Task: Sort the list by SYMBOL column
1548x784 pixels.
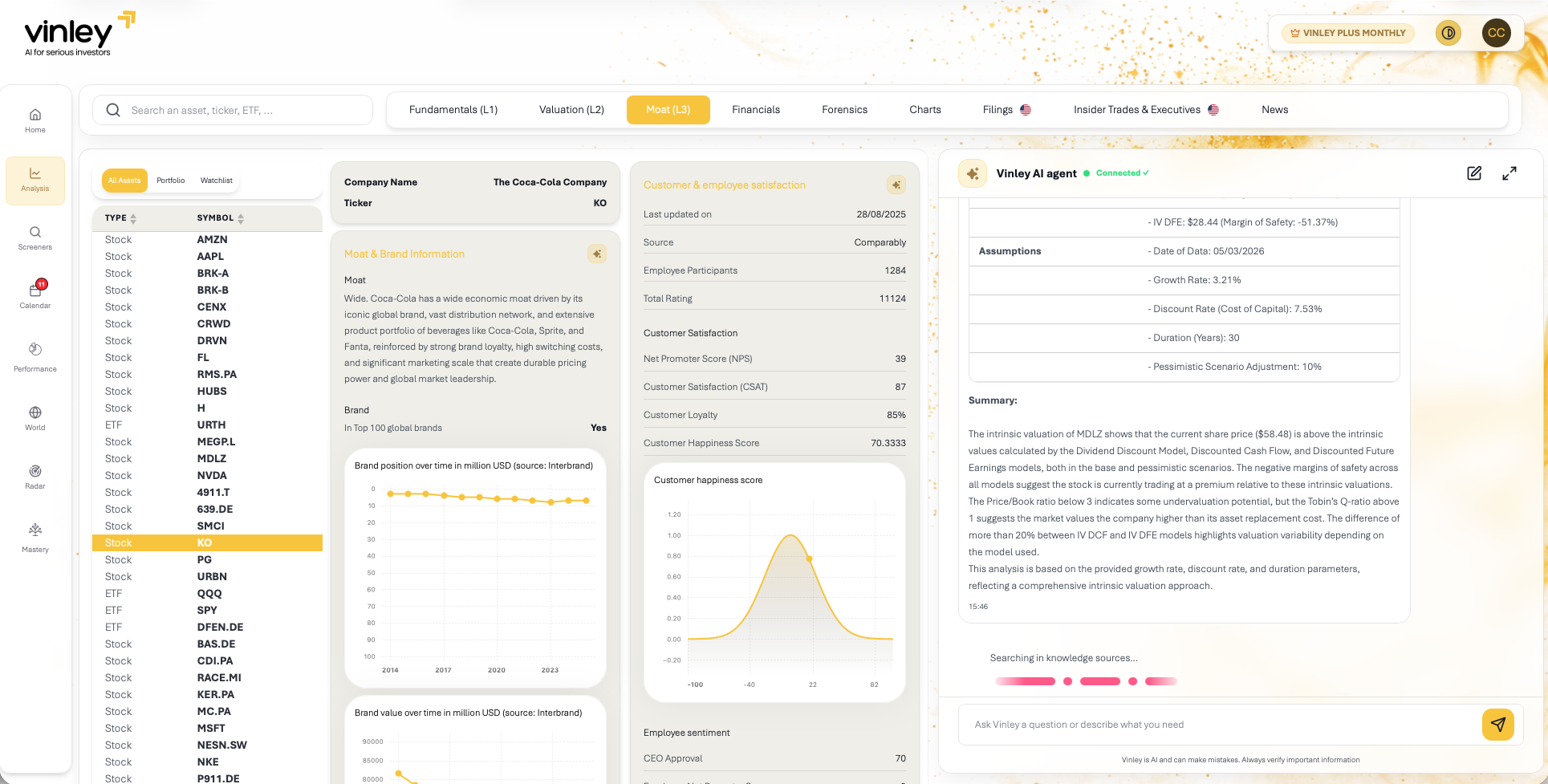Action: coord(218,217)
